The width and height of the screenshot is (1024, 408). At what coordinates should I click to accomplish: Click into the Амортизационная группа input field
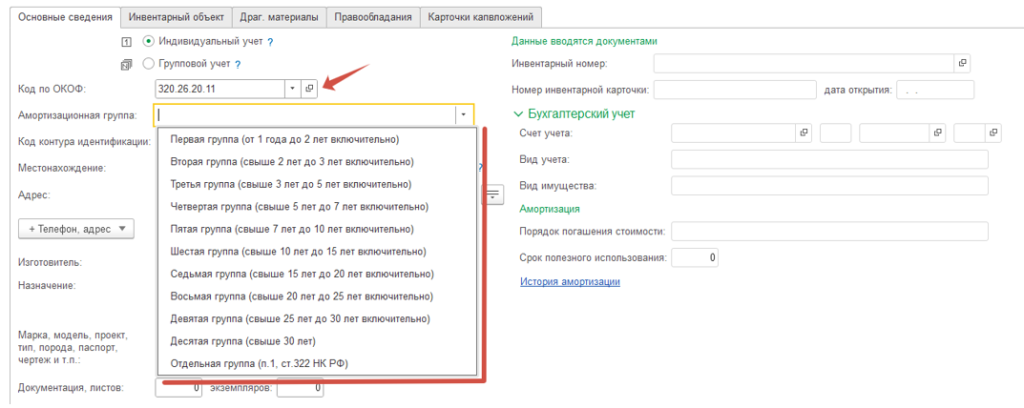(305, 114)
